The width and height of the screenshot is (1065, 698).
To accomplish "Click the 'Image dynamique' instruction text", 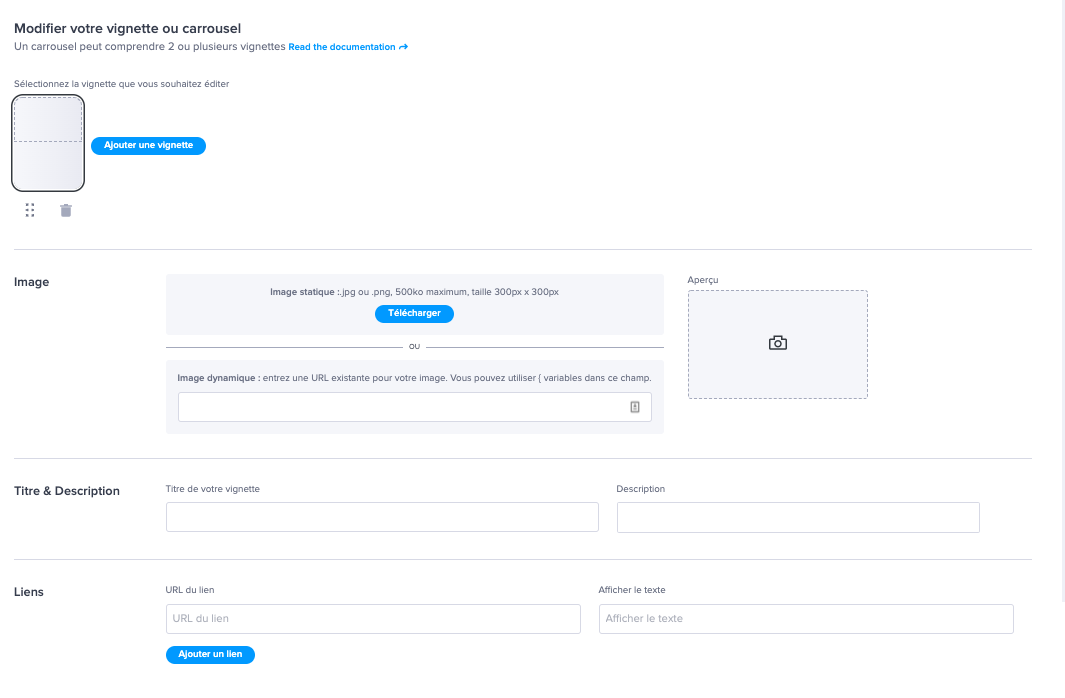I will 414,378.
